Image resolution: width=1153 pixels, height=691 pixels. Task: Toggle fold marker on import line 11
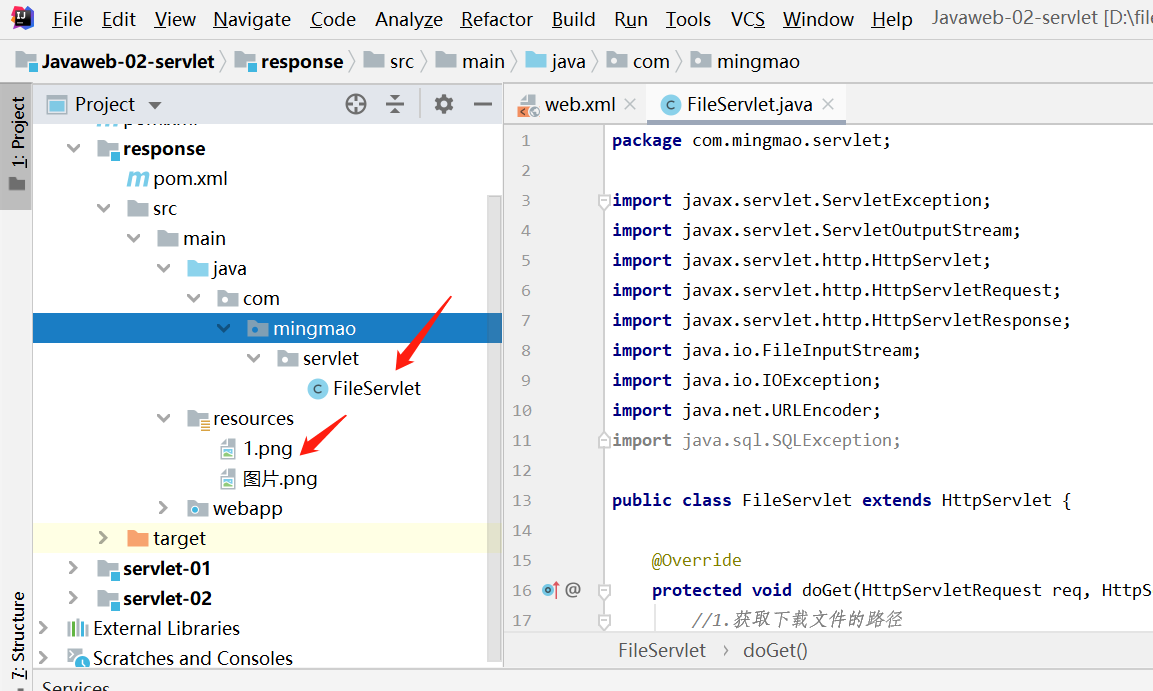[x=604, y=440]
